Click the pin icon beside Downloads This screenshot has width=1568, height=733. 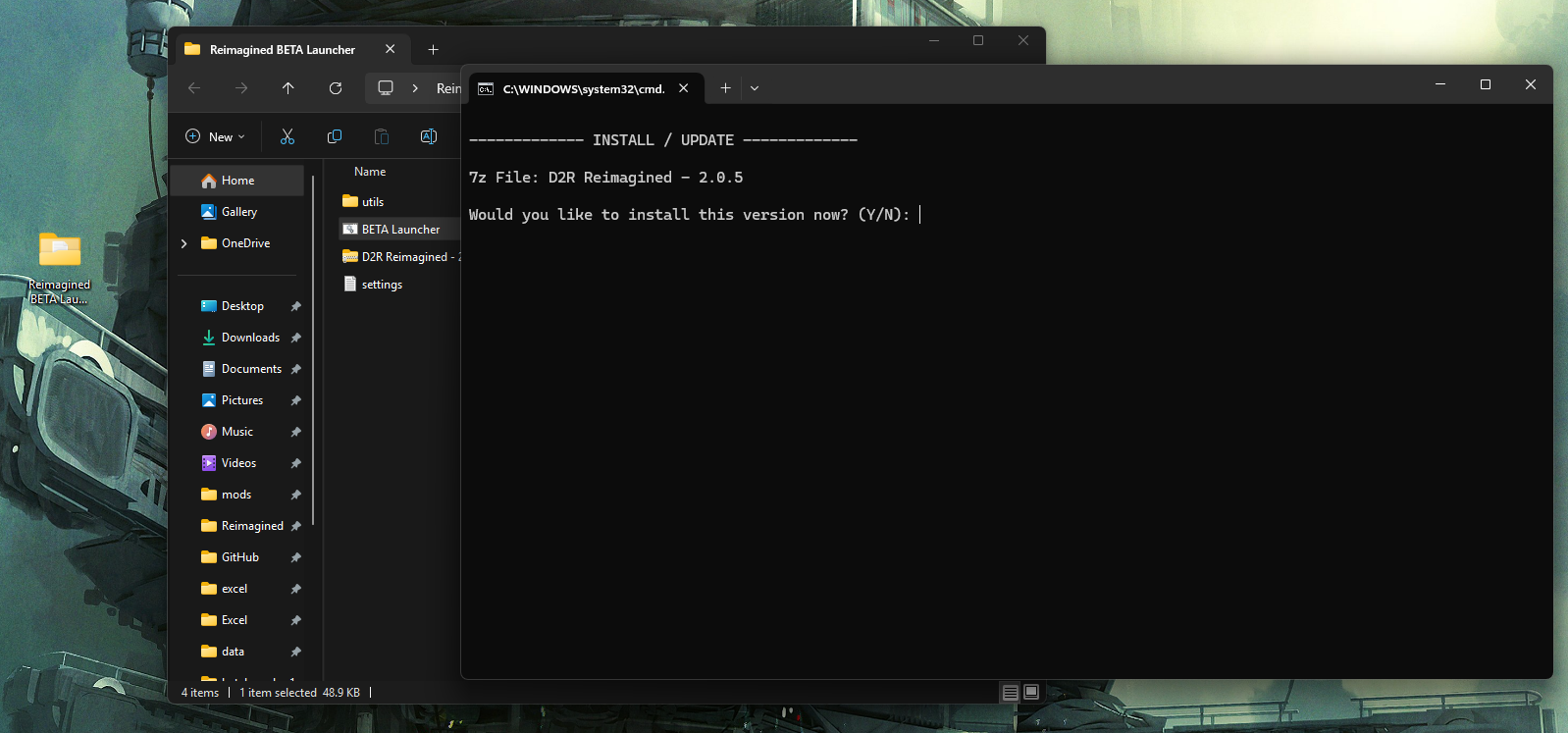(295, 338)
